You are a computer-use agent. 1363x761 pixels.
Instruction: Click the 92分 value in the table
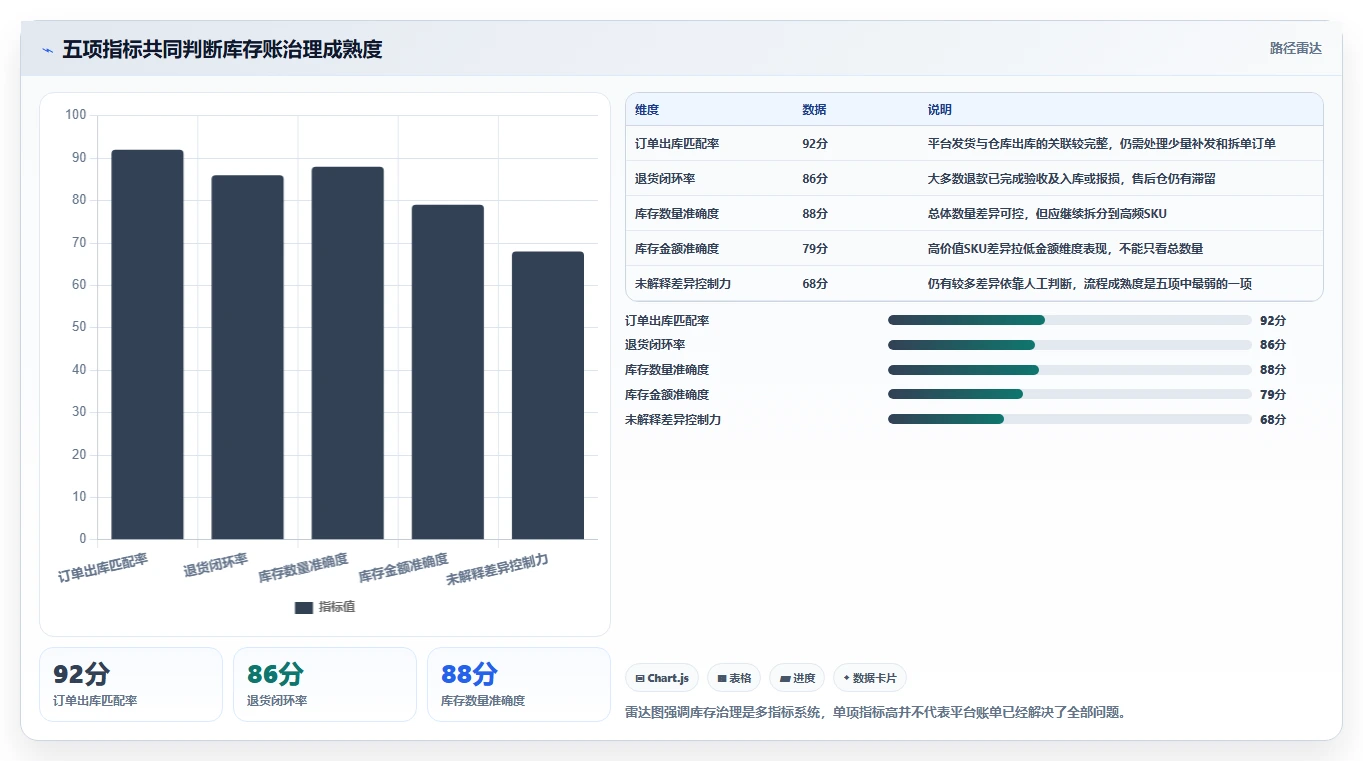coord(815,144)
